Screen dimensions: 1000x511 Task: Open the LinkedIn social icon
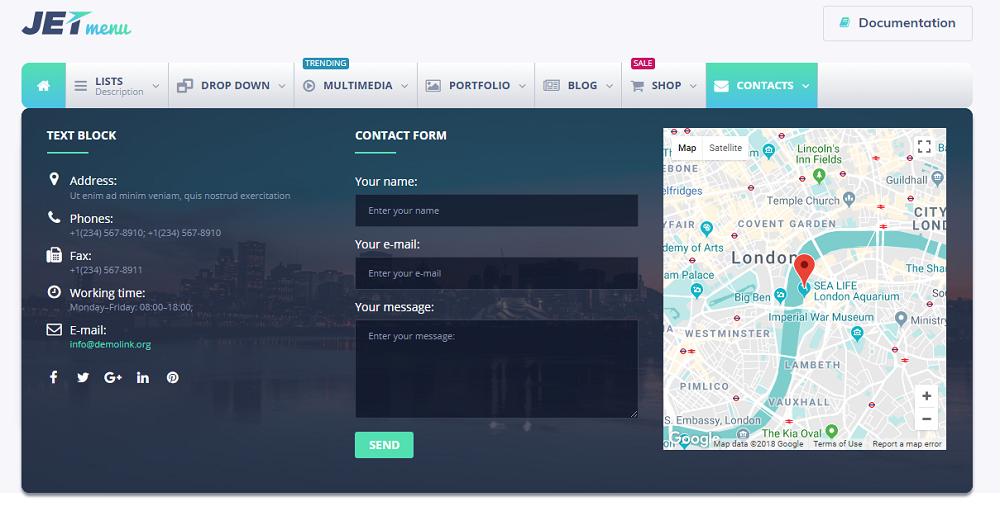coord(143,377)
